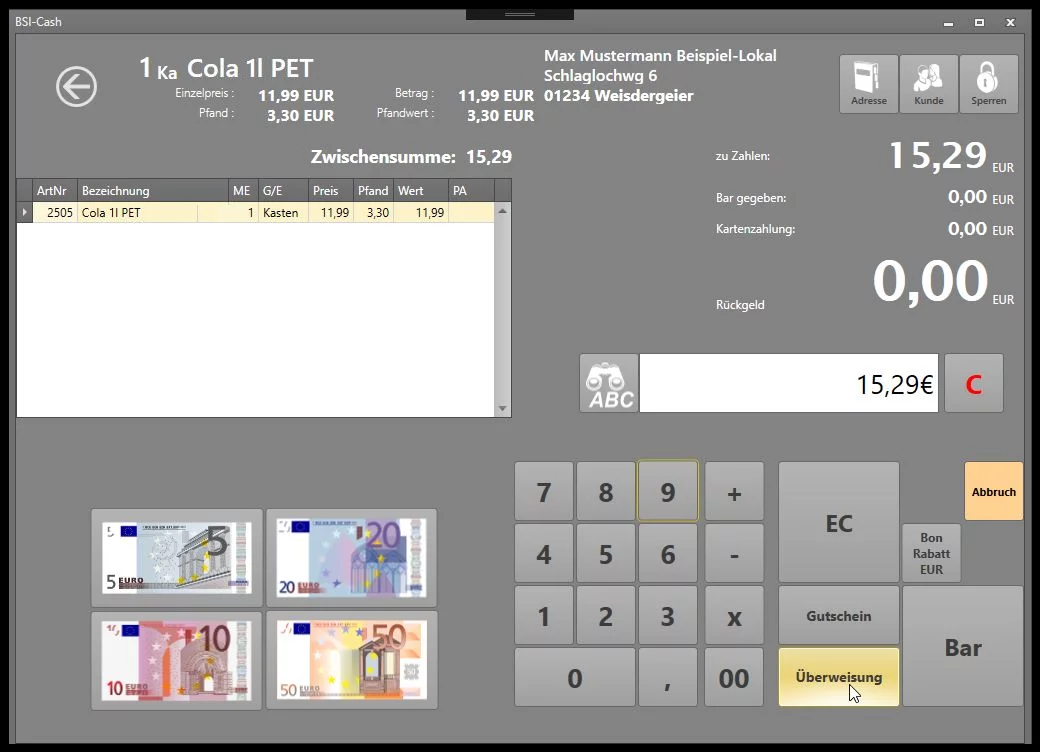Click the item list scrollbar up arrow
The height and width of the screenshot is (752, 1040).
(x=503, y=211)
